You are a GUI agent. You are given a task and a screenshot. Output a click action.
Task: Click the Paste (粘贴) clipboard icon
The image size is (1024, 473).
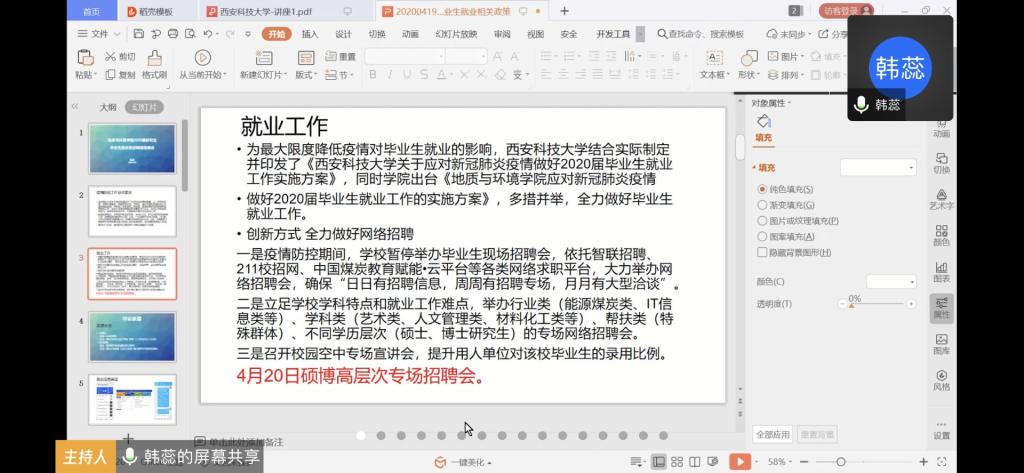tap(85, 58)
